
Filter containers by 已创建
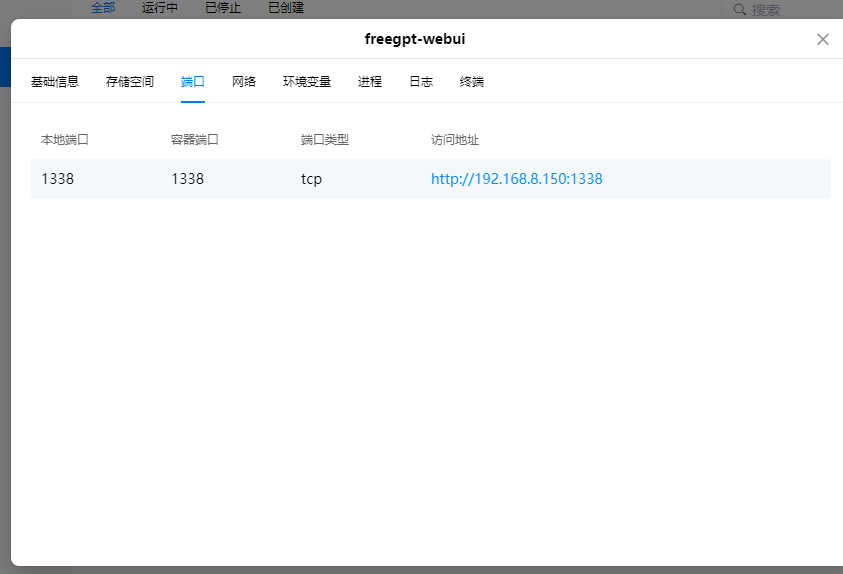pyautogui.click(x=286, y=8)
